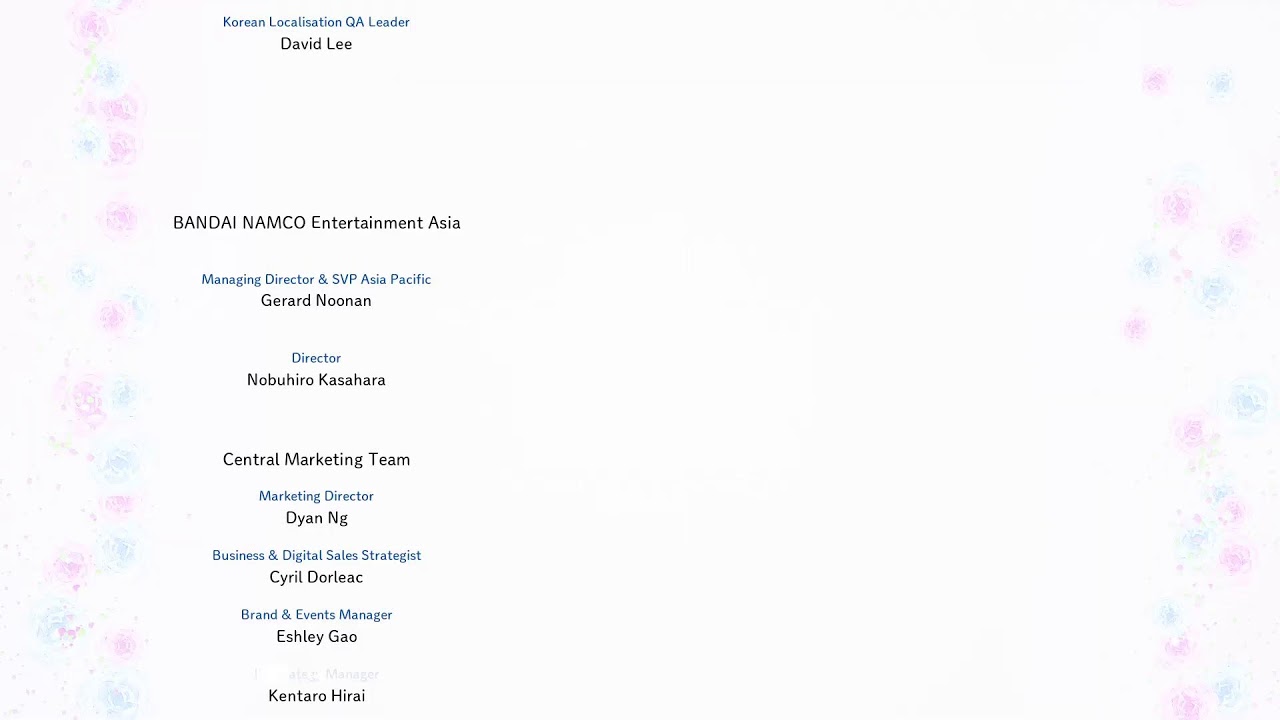
Task: Click the 'BANDAI NAMCO Entertainment Asia' heading
Action: point(316,223)
